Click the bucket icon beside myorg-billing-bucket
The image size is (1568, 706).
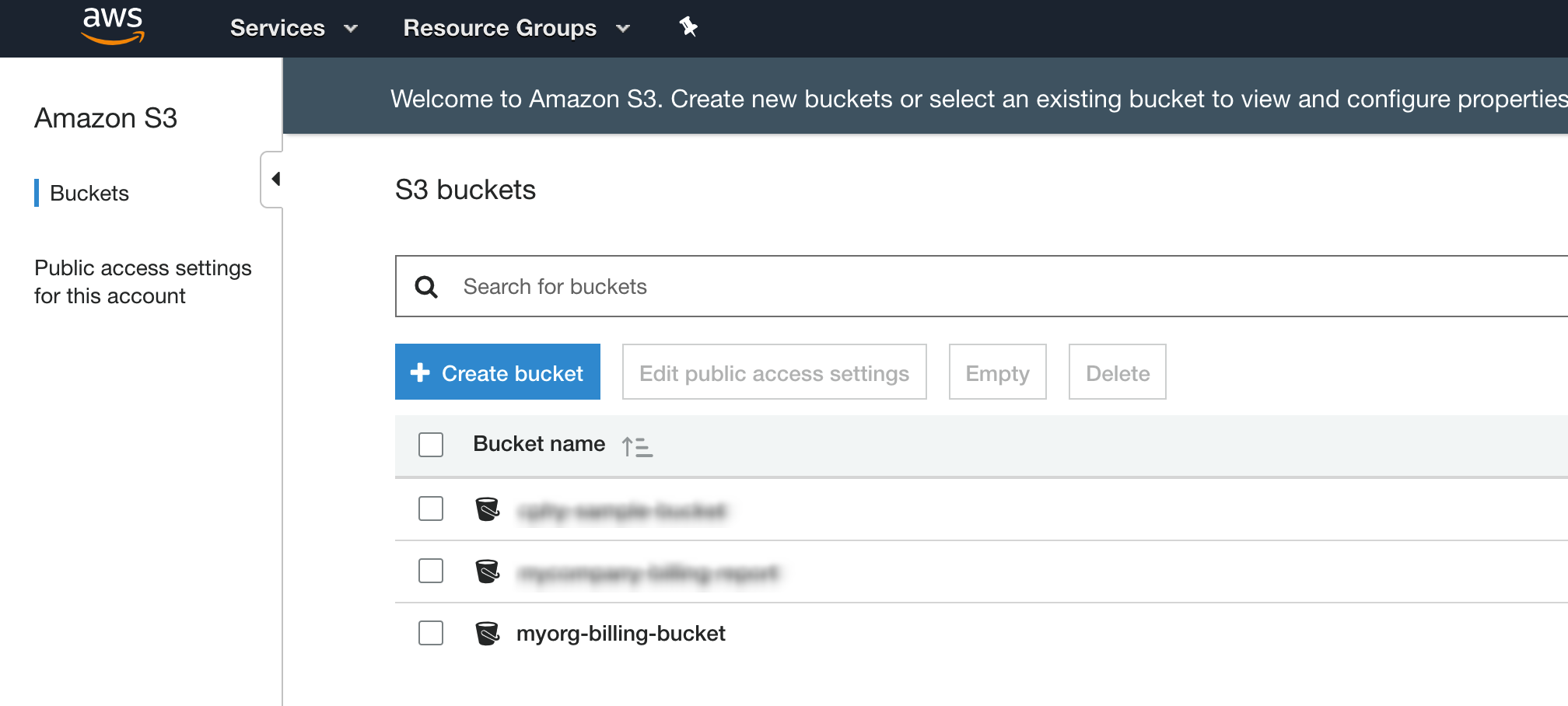(x=487, y=634)
